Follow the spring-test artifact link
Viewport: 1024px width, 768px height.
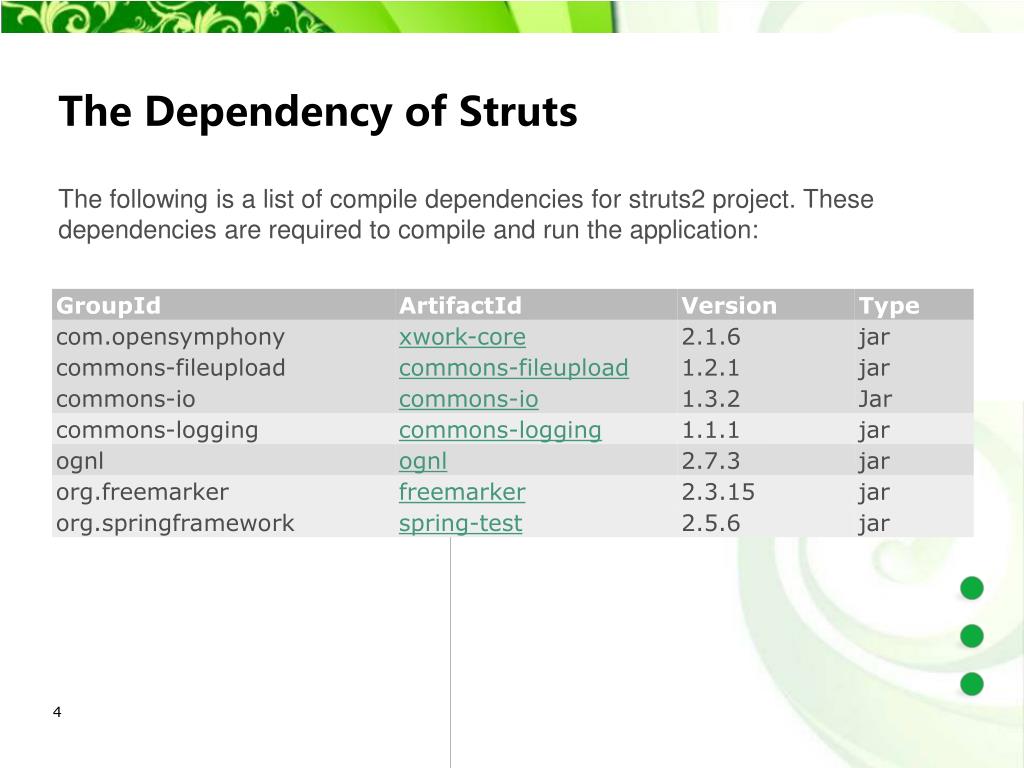tap(460, 523)
